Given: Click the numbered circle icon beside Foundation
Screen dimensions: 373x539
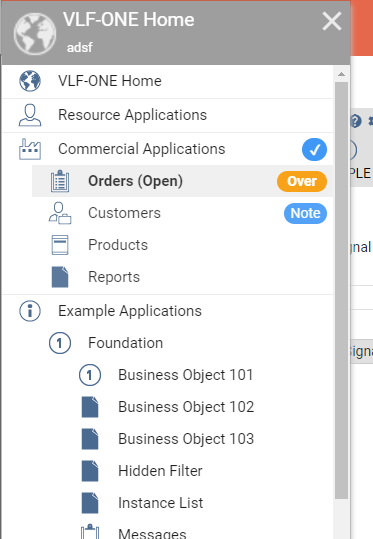Looking at the screenshot, I should (60, 343).
